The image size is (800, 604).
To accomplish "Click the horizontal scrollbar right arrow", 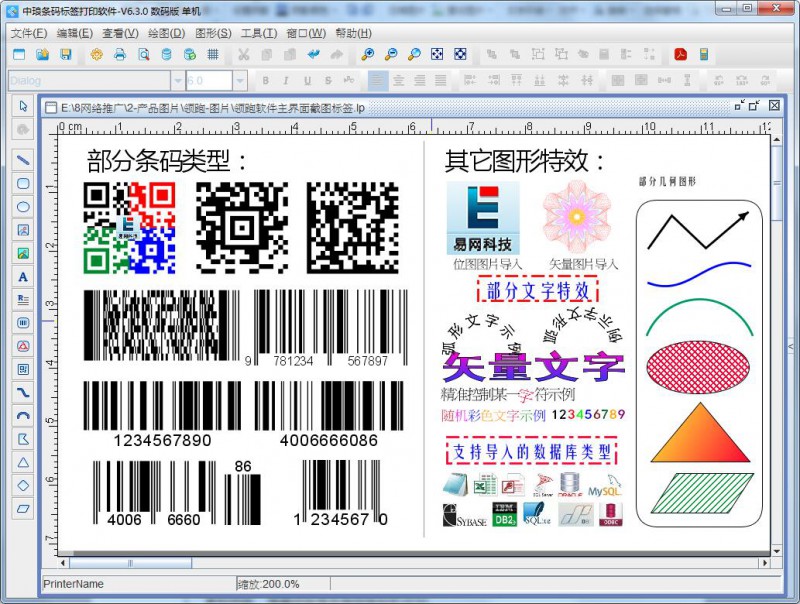I will point(765,563).
